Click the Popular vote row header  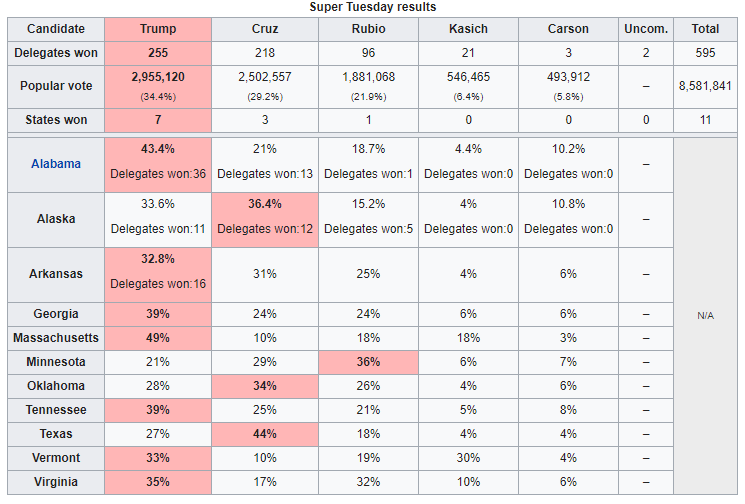click(56, 86)
